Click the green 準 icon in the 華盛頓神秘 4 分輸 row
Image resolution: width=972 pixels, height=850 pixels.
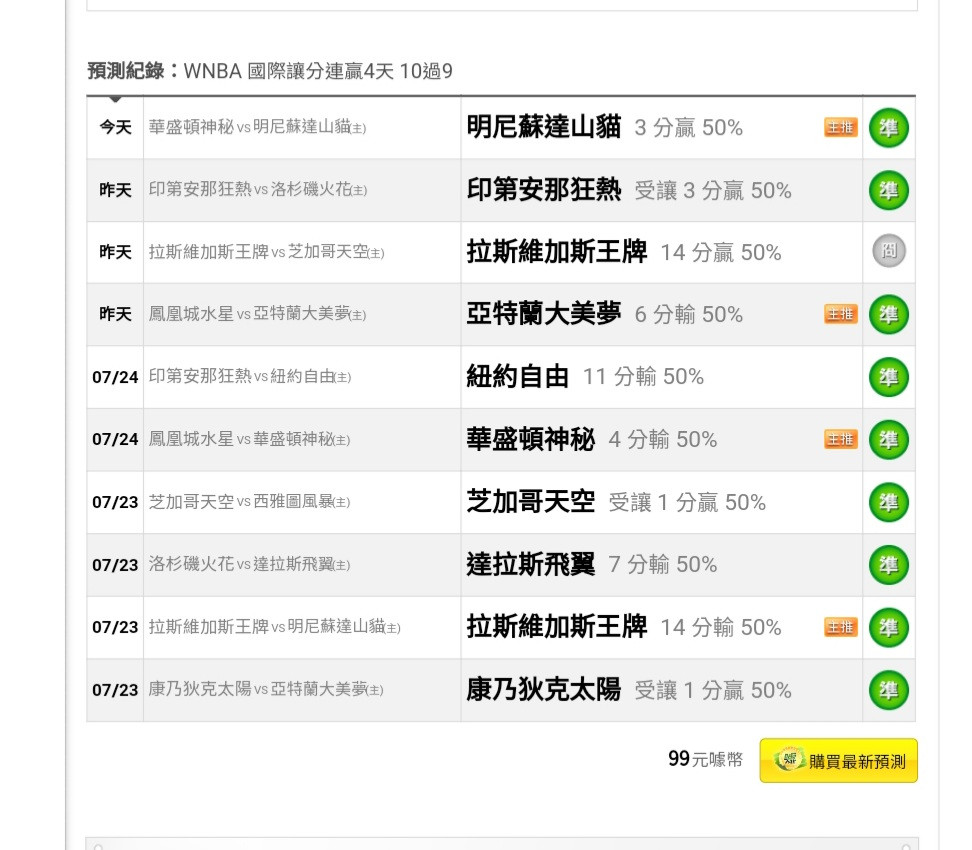tap(888, 440)
